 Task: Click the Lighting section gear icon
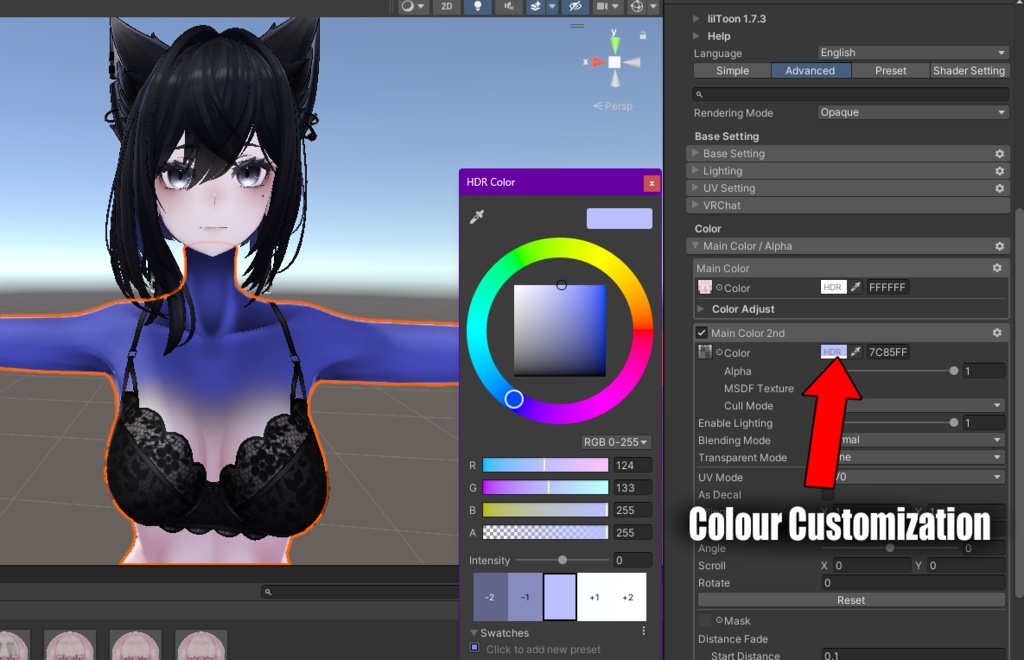[x=1000, y=170]
